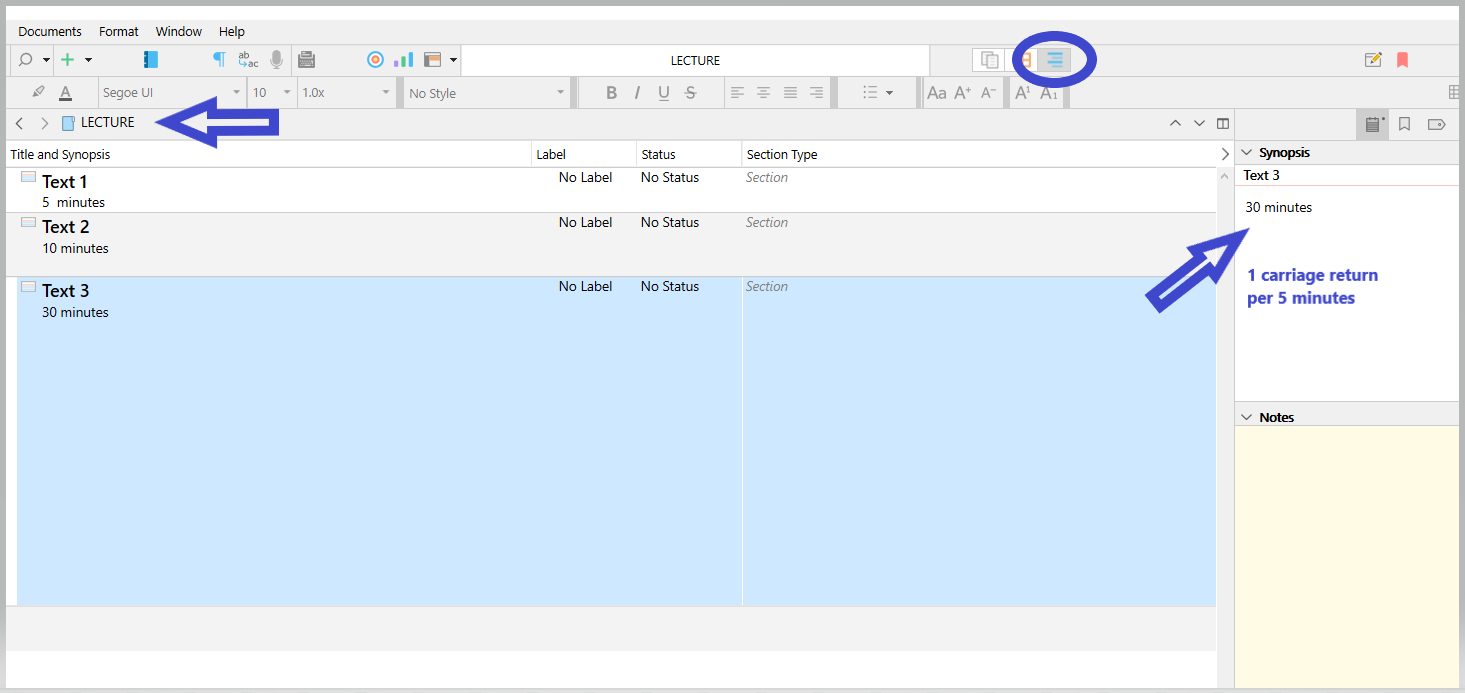Screen dimensions: 1465x693
Task: Click the Project Targets bullseye icon
Action: [375, 60]
